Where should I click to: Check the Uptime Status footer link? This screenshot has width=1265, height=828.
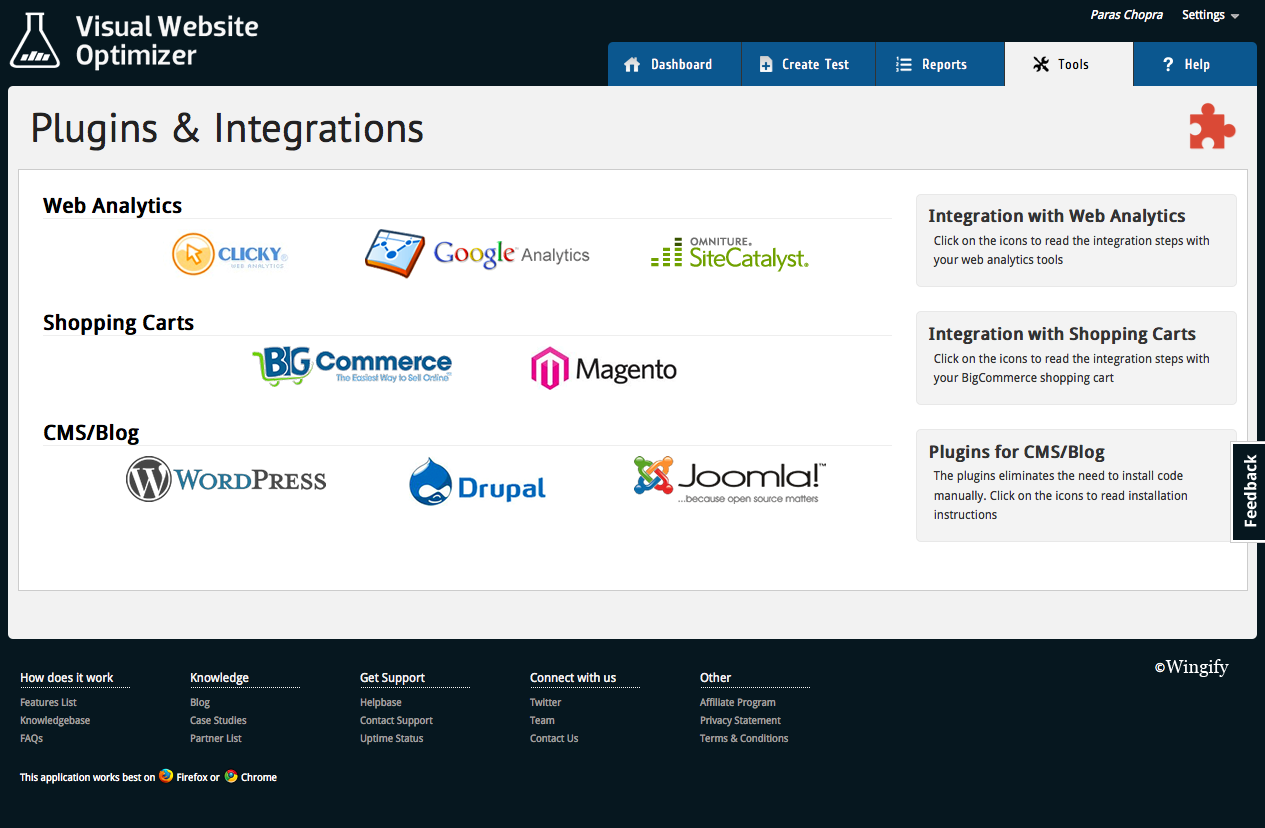tap(392, 738)
